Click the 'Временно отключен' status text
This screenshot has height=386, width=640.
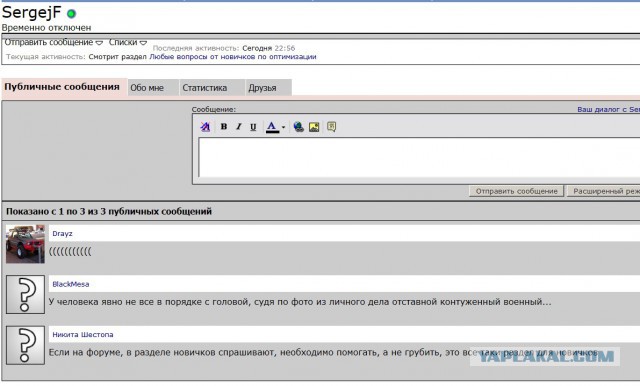(47, 28)
